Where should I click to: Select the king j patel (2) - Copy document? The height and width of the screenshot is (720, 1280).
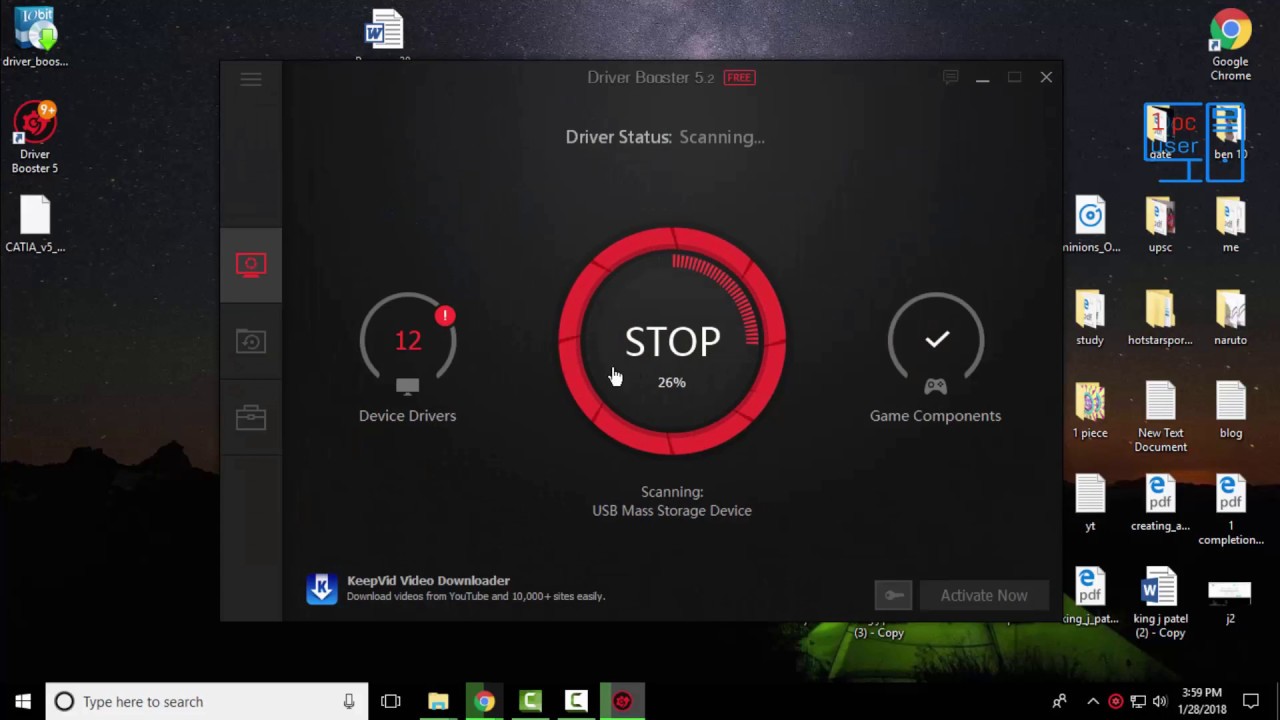(1160, 603)
